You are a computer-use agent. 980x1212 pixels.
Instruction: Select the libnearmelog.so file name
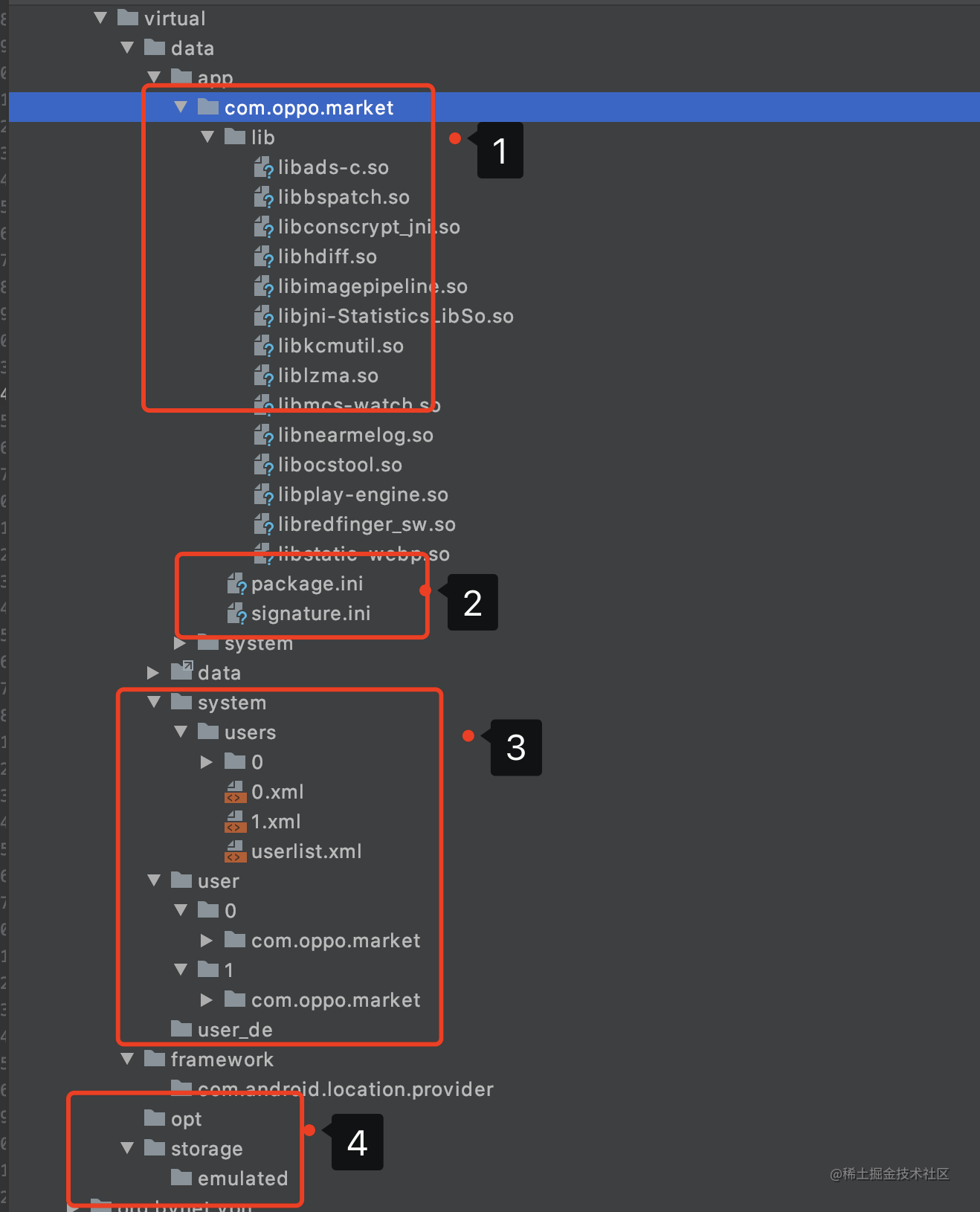coord(355,435)
